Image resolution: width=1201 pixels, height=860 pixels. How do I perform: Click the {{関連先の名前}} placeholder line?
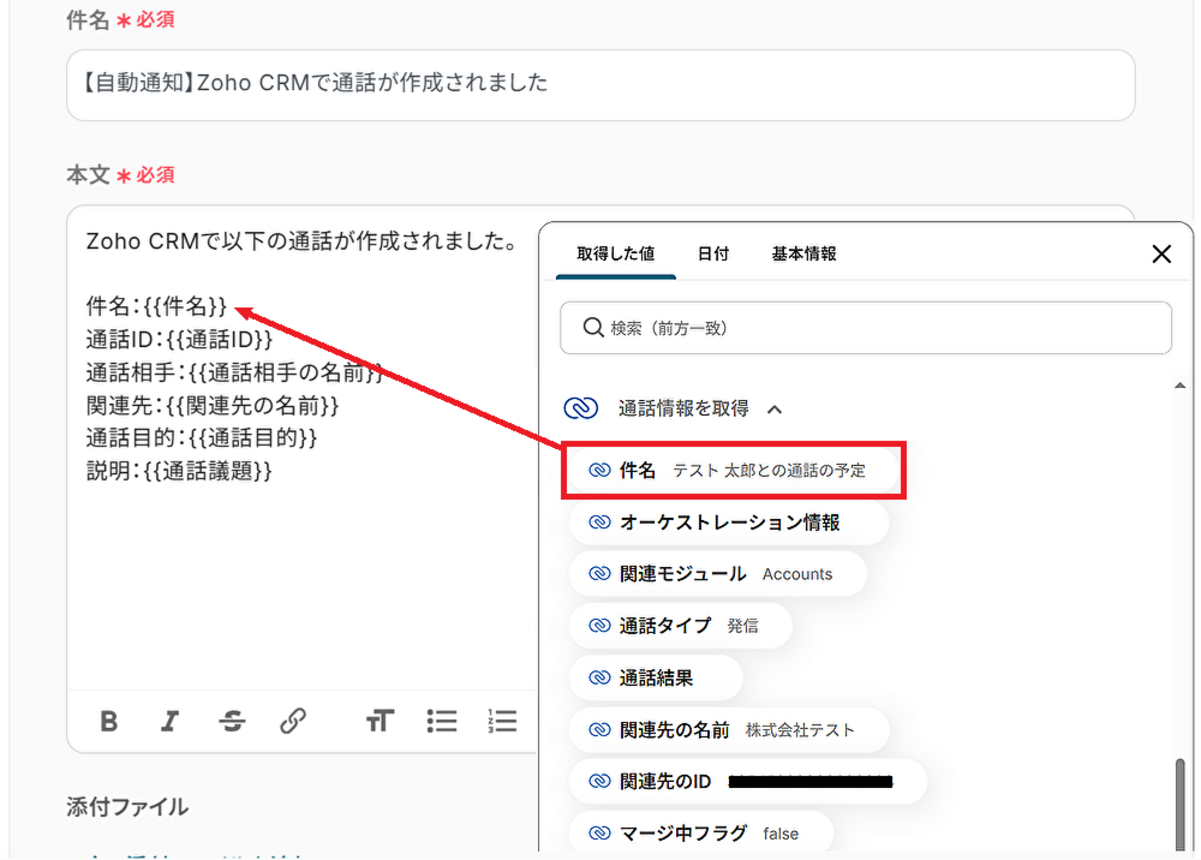[x=213, y=406]
